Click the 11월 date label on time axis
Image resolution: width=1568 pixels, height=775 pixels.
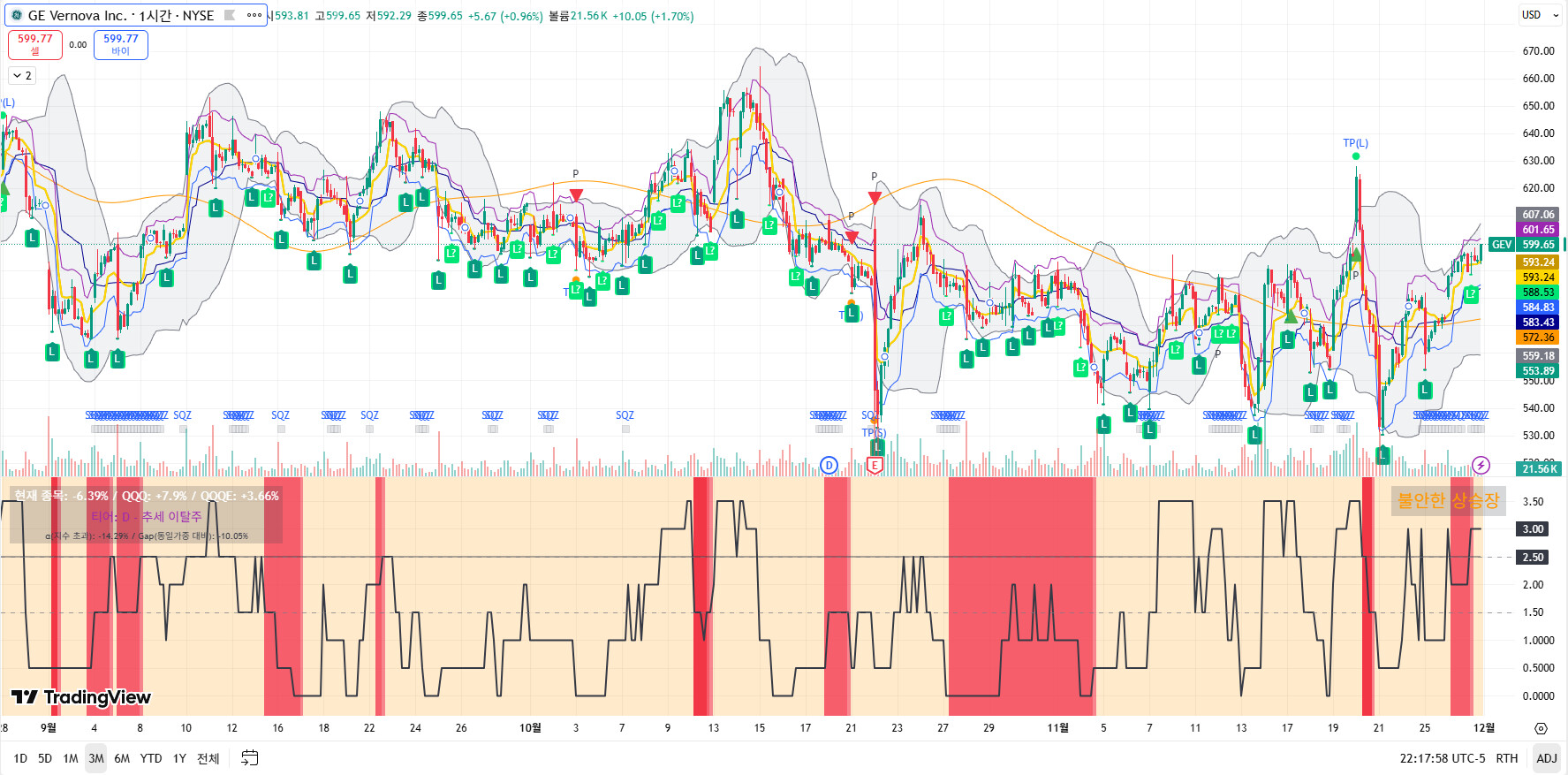[x=1057, y=728]
